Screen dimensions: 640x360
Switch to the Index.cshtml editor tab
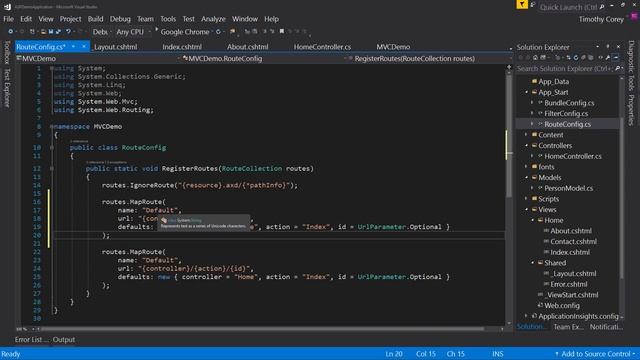182,47
